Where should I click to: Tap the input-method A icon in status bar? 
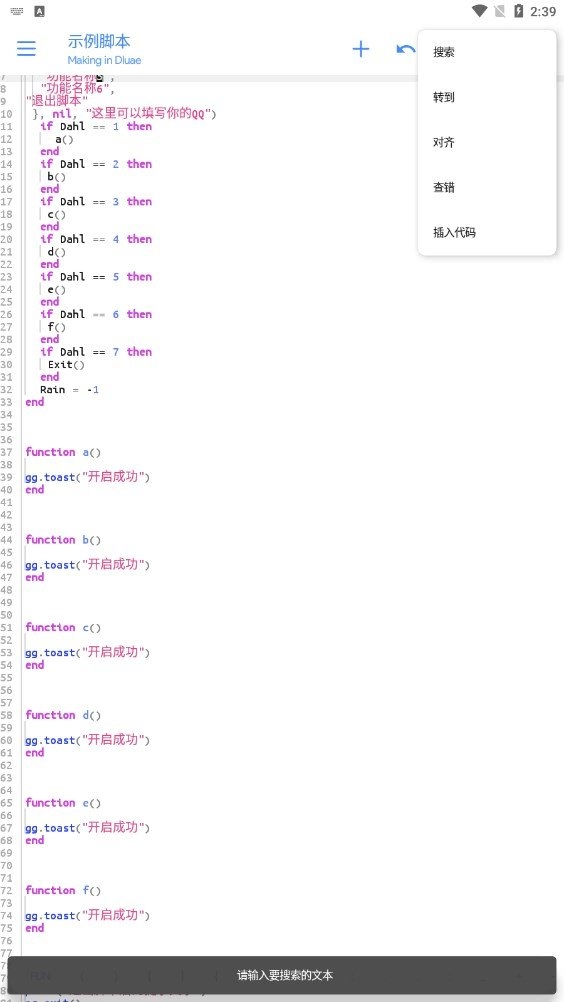click(x=39, y=11)
